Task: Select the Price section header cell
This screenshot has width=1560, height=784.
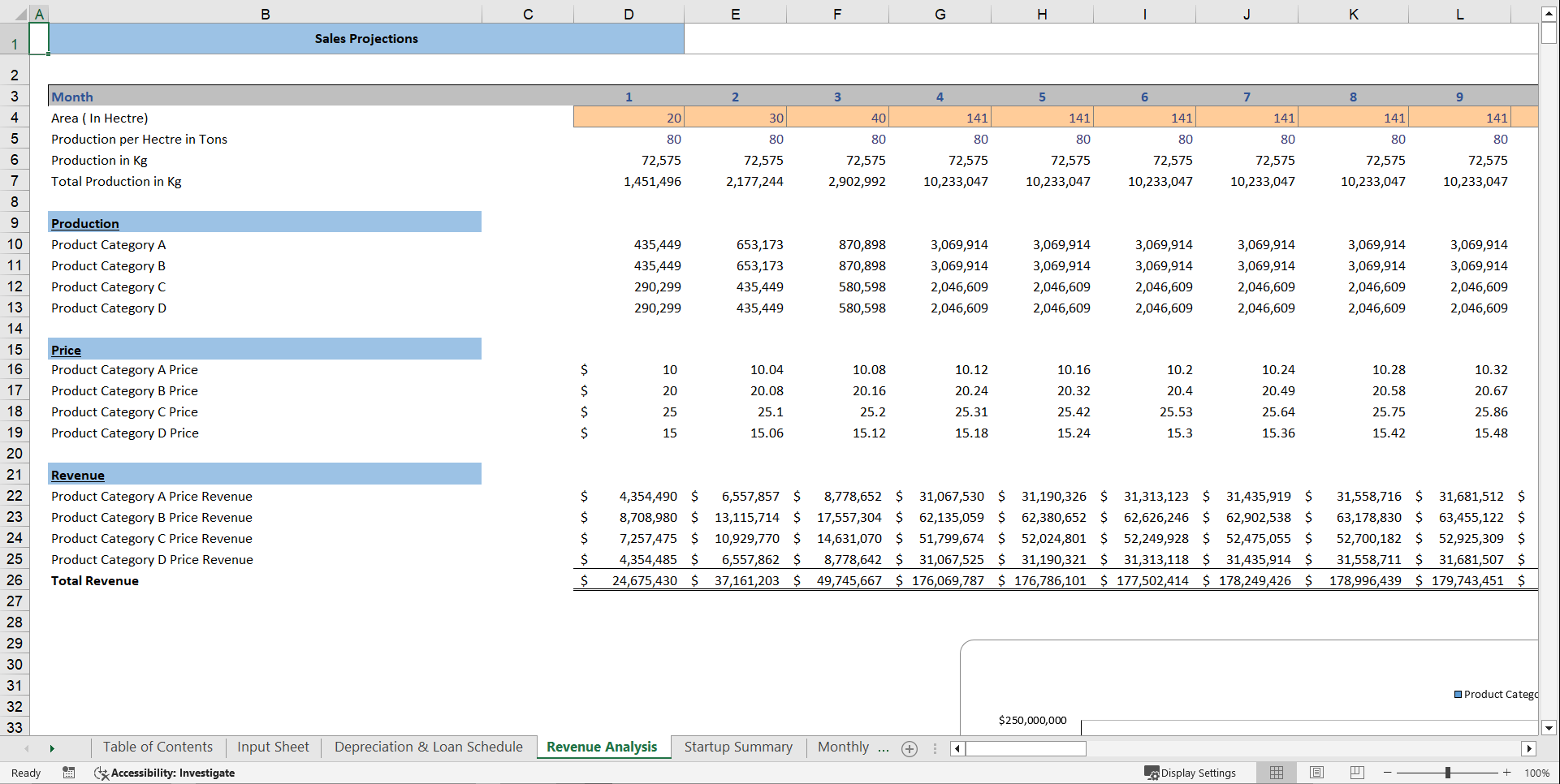Action: pos(265,350)
